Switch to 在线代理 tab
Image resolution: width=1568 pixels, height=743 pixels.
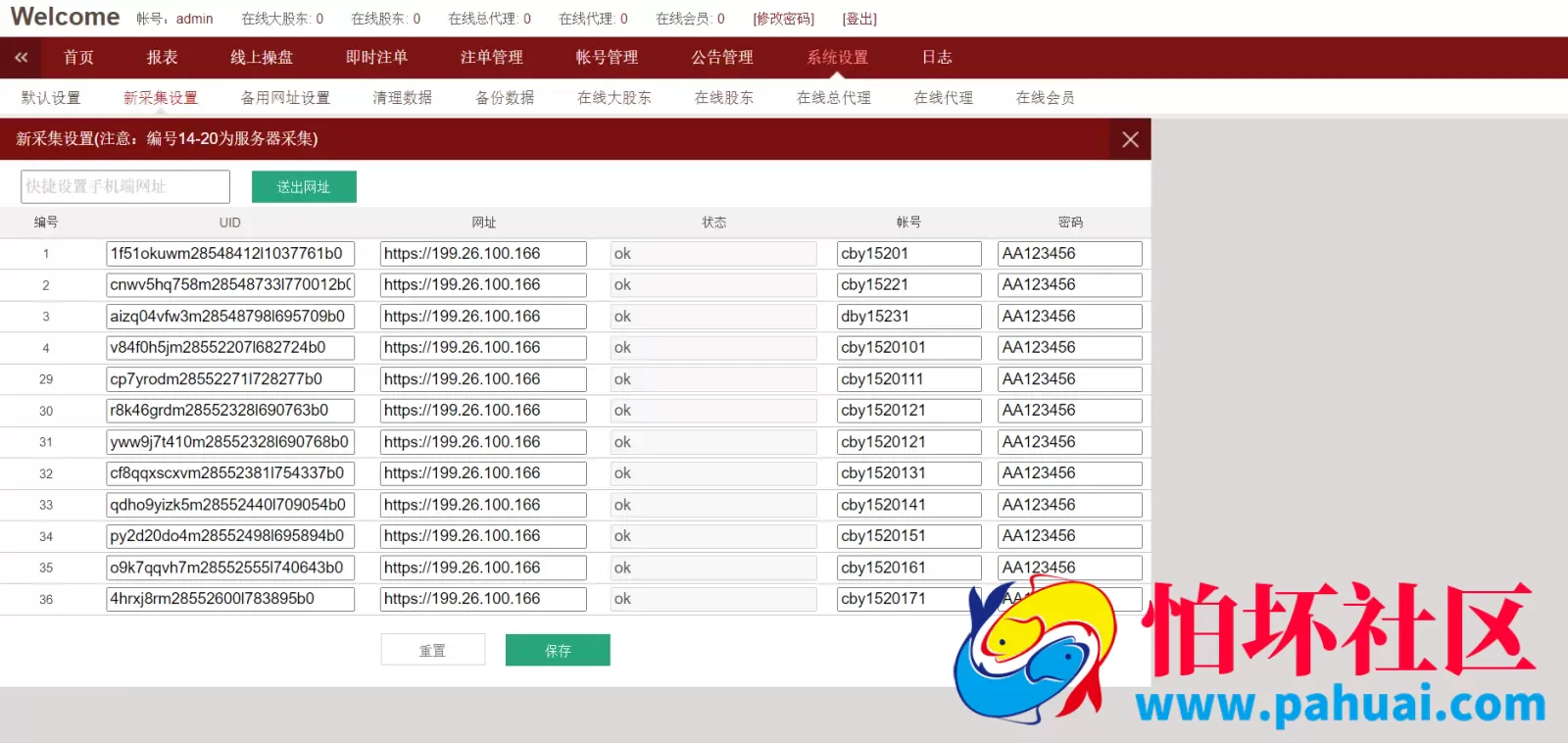(944, 98)
